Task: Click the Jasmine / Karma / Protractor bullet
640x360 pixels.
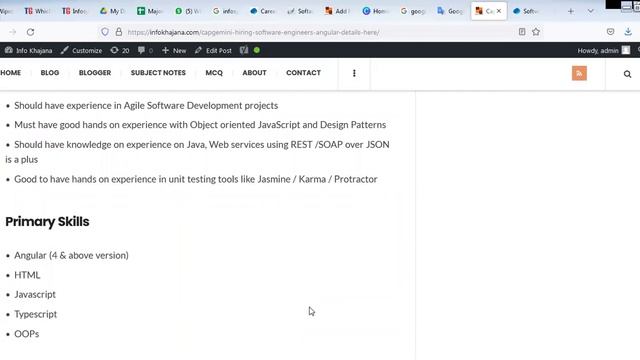Action: point(196,179)
